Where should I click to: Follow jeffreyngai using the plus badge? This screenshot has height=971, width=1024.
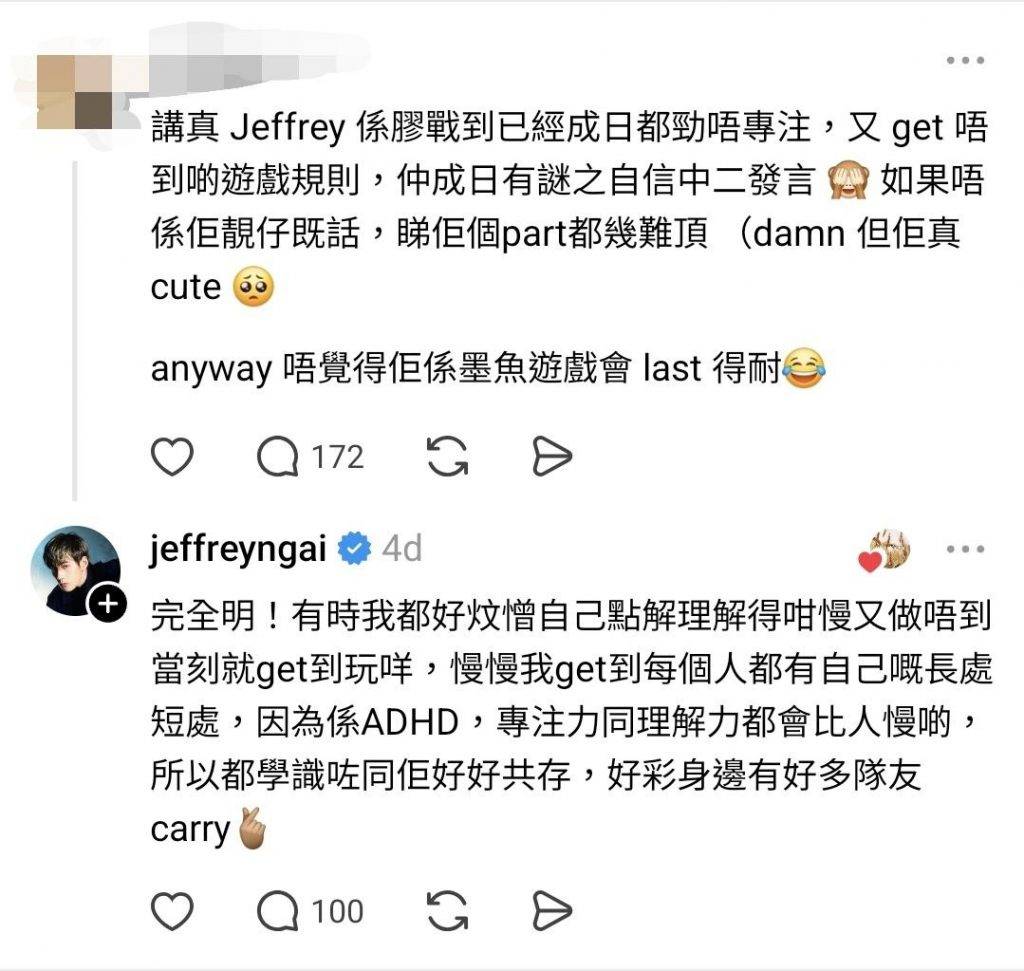click(108, 603)
